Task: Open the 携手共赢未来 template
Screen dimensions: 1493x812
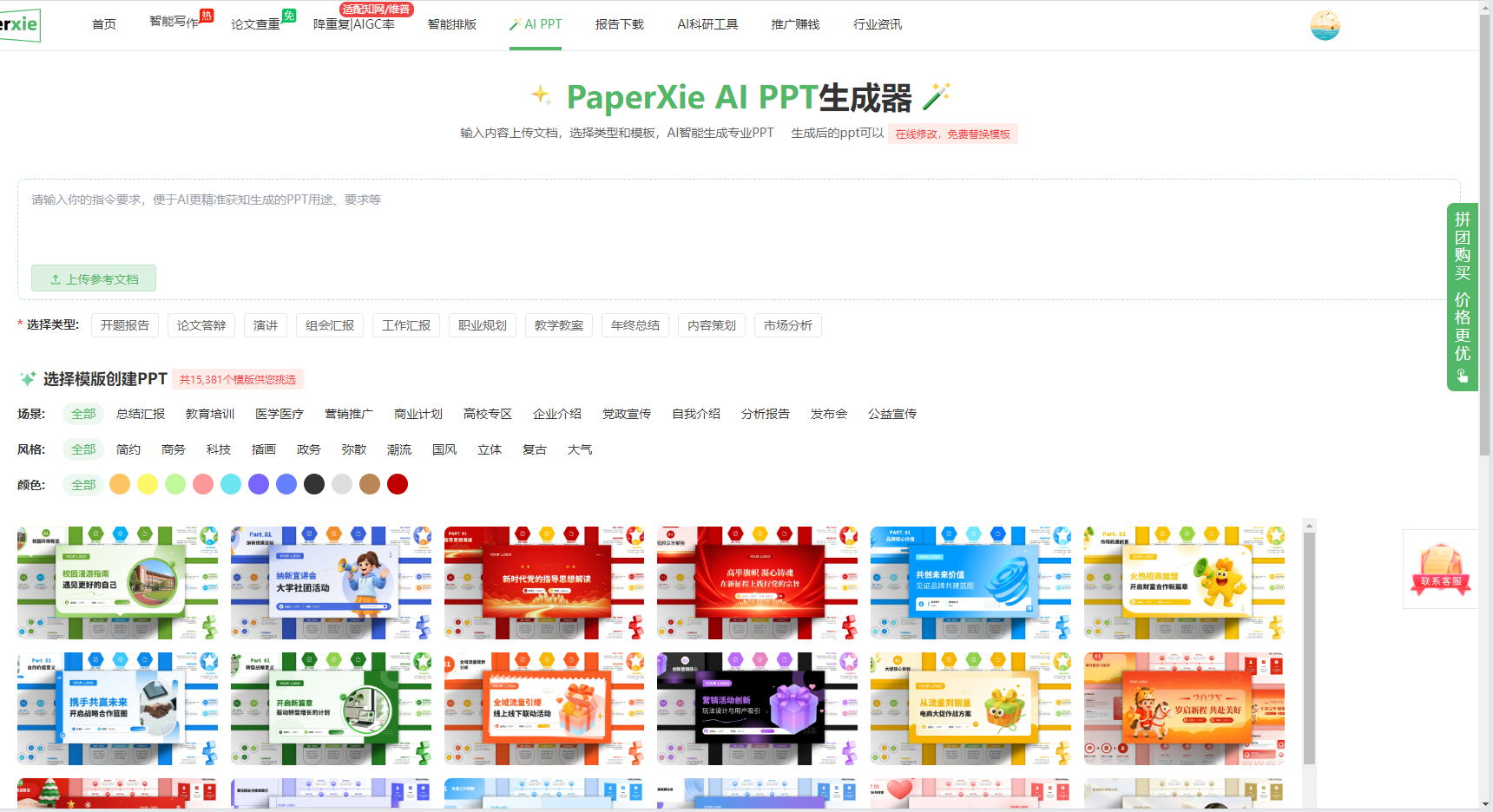Action: coord(117,708)
